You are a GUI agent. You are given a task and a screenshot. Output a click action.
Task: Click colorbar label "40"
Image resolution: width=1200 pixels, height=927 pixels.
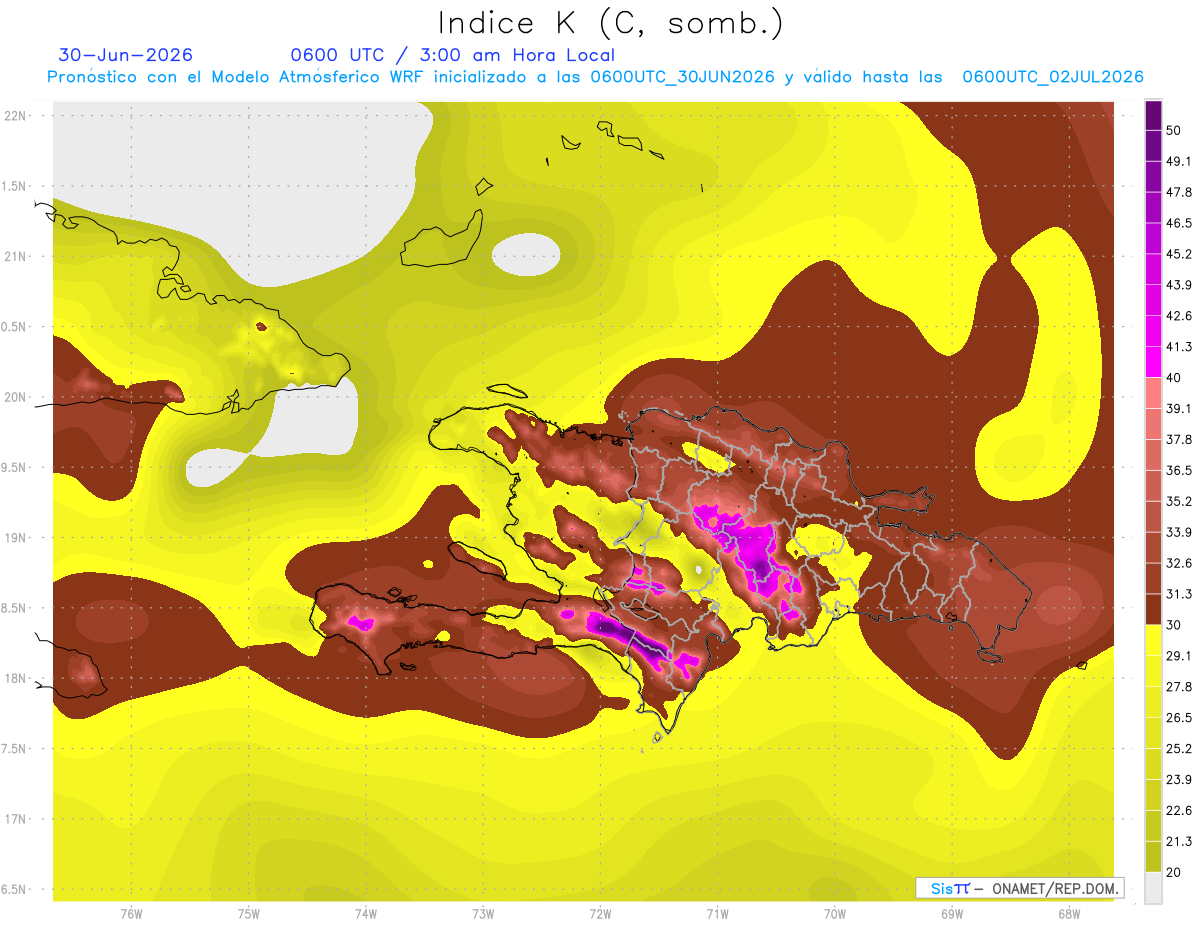1175,377
